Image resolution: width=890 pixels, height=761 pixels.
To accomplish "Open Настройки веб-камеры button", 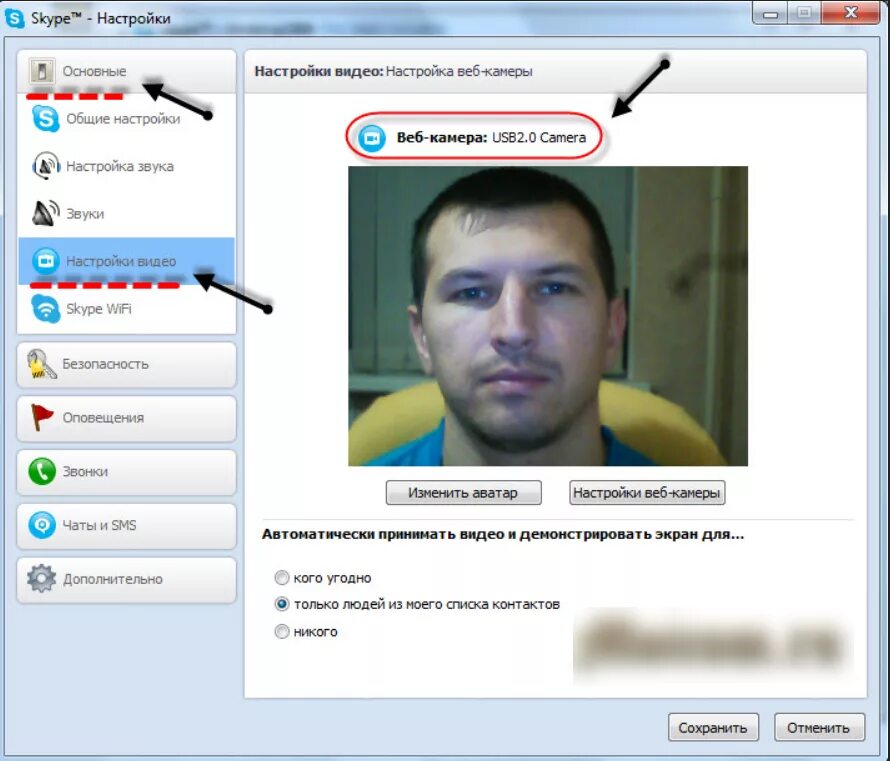I will point(647,493).
